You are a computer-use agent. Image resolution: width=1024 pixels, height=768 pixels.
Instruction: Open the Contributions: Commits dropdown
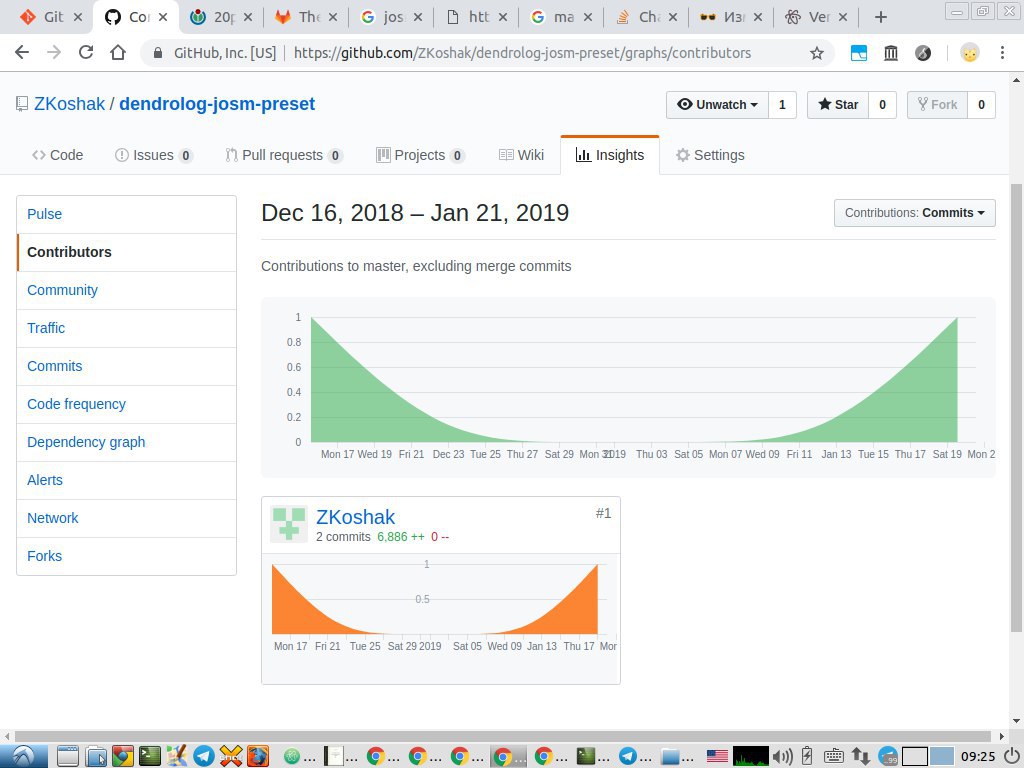pos(914,213)
